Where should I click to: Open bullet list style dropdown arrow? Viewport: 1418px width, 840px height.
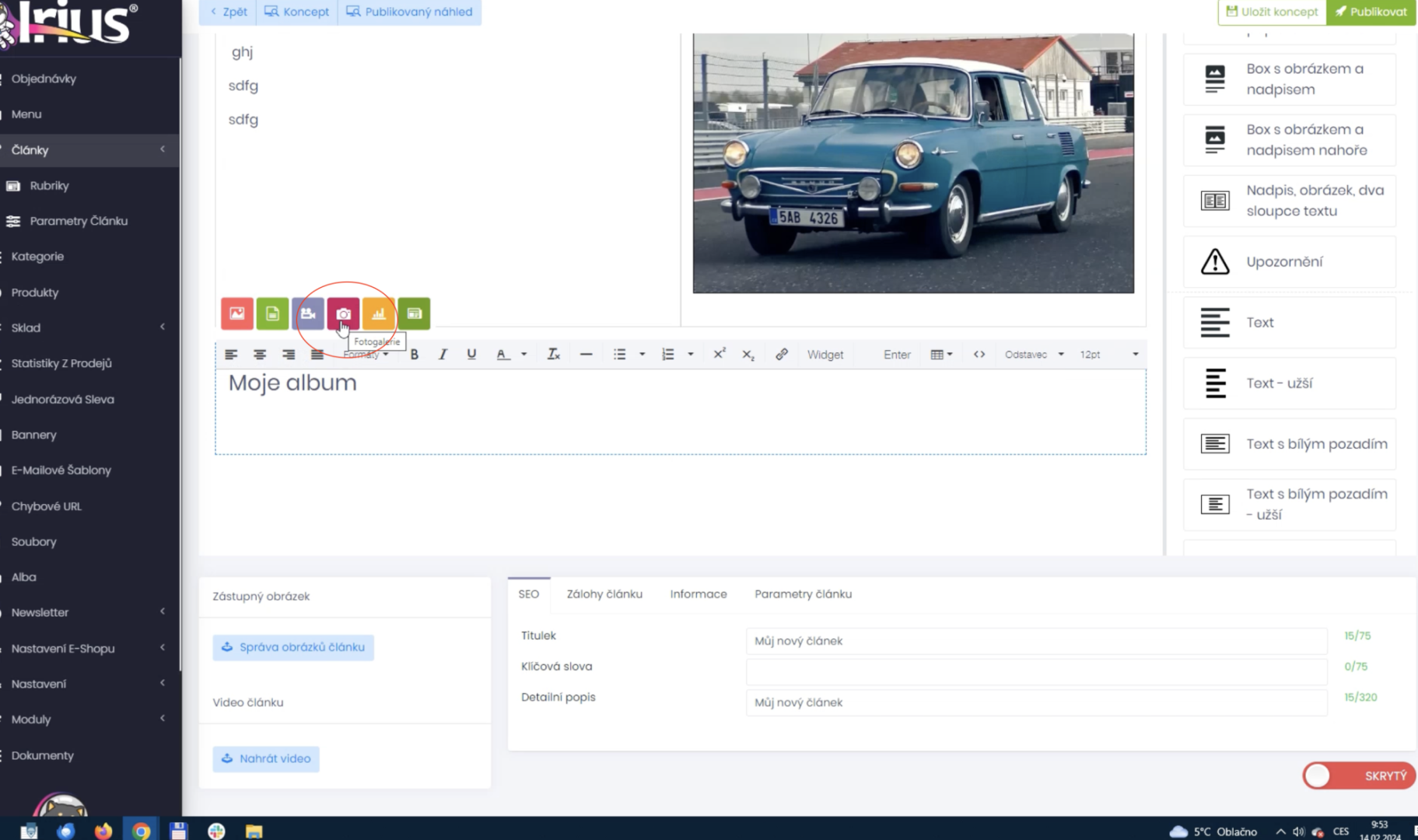[642, 355]
